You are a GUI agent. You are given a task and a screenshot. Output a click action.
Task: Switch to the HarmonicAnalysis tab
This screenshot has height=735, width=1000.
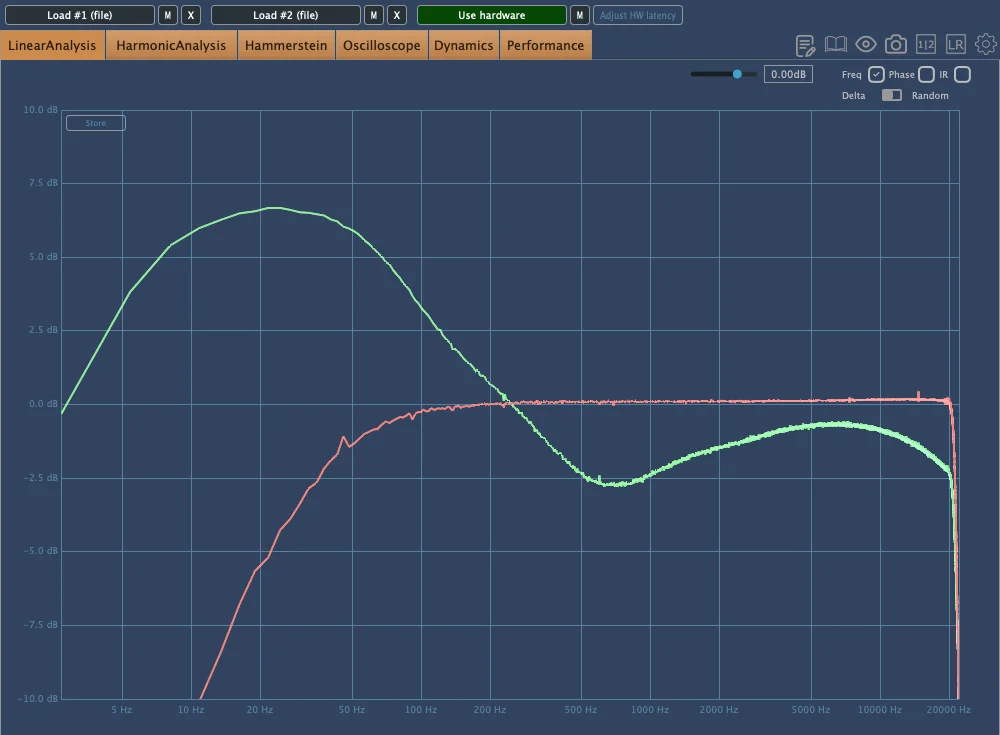pos(171,45)
